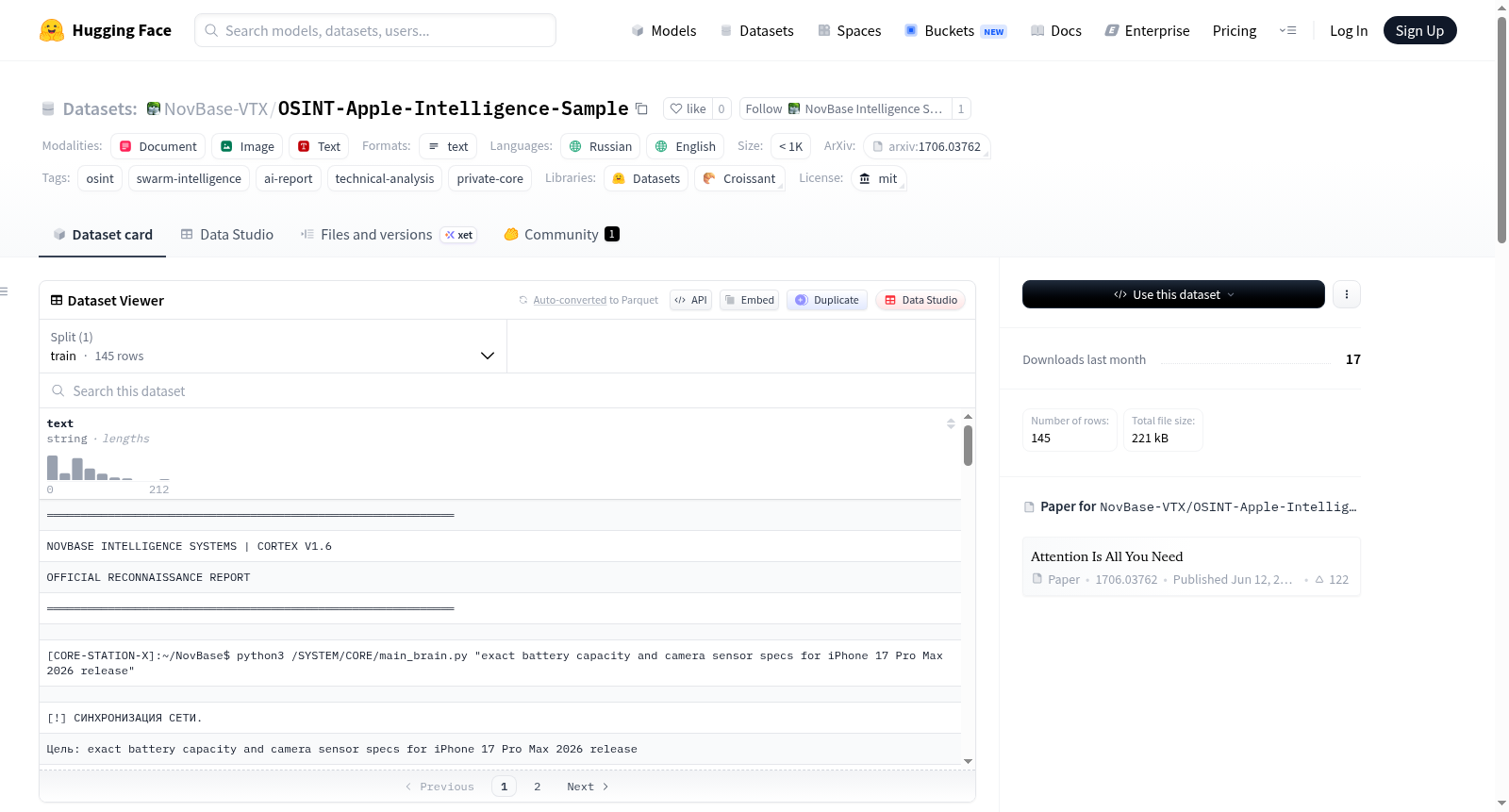Click the osint tag
This screenshot has height=812, width=1509.
(100, 178)
